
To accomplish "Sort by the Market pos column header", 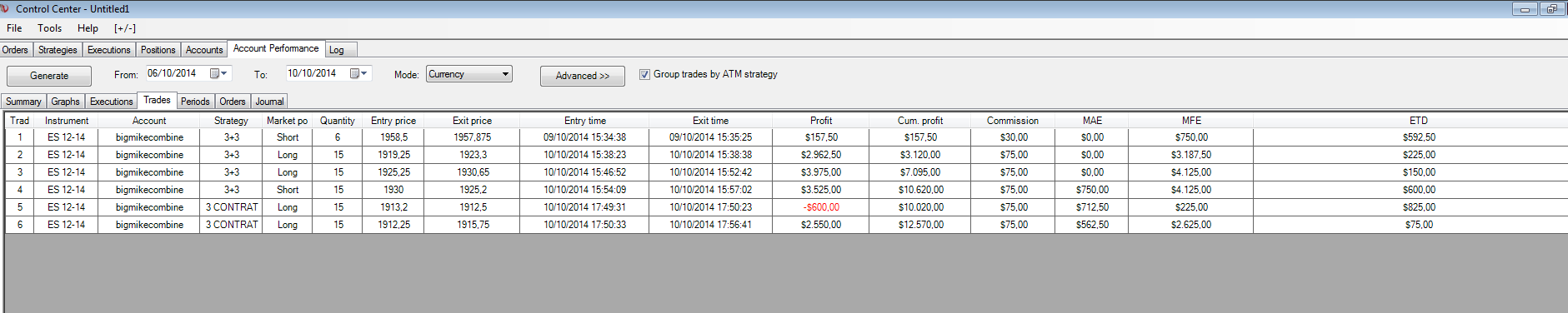I will (287, 121).
